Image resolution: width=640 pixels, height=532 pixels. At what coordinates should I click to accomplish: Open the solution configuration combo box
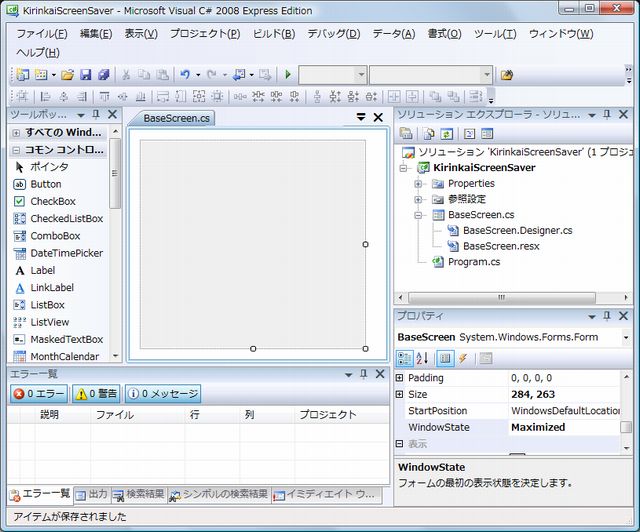tap(332, 75)
